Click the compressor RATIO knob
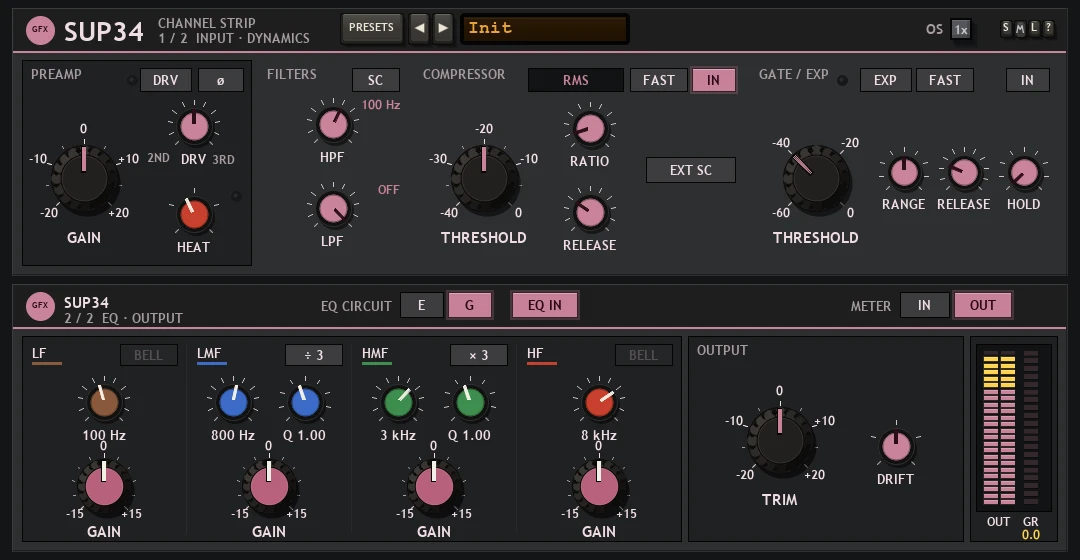The height and width of the screenshot is (560, 1080). (x=590, y=129)
